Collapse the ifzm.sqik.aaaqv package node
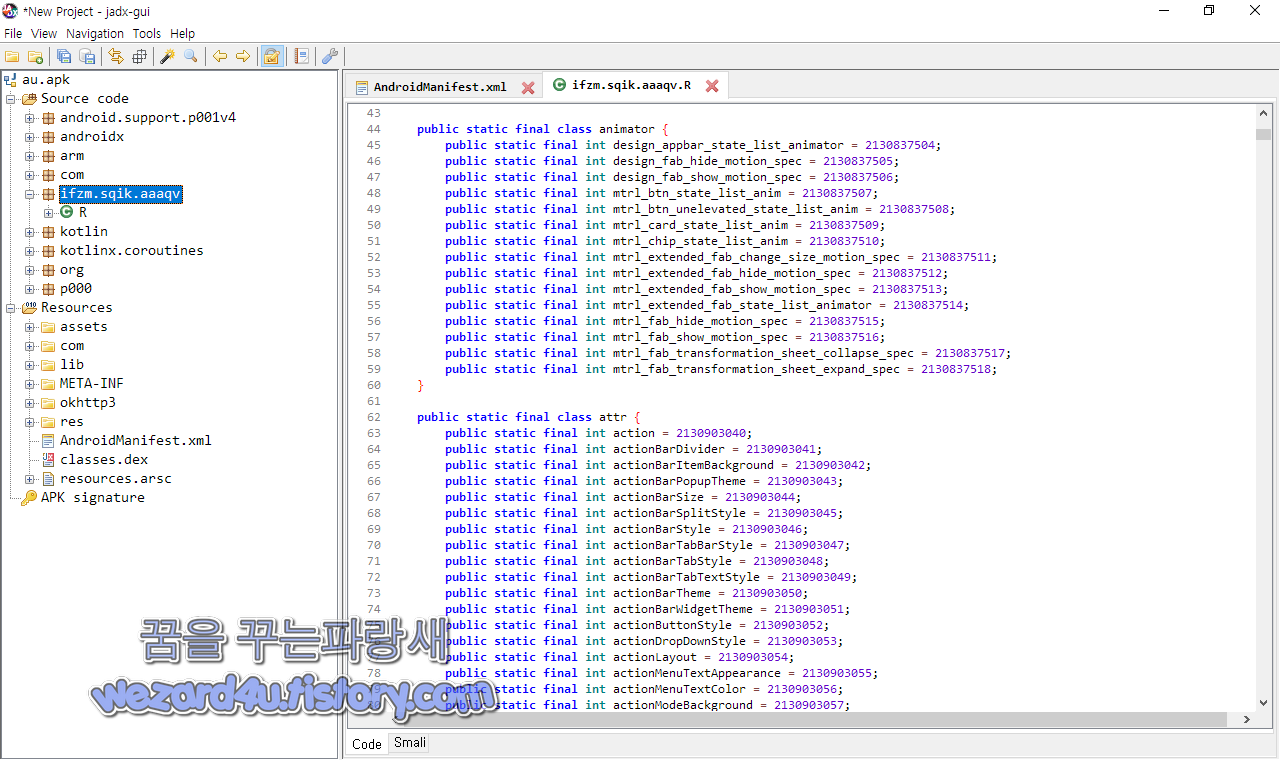Image resolution: width=1280 pixels, height=760 pixels. click(30, 194)
